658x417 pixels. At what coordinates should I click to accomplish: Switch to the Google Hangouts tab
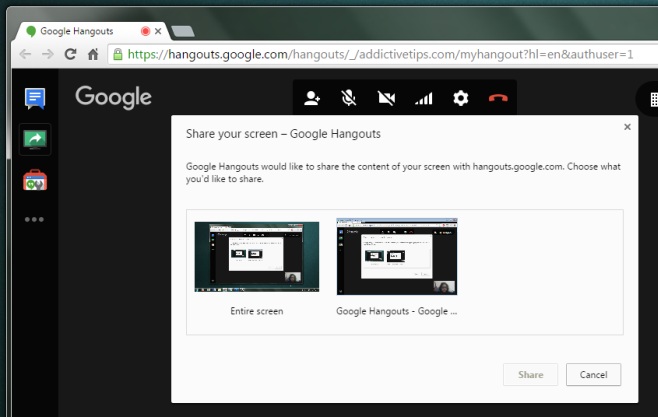(90, 31)
